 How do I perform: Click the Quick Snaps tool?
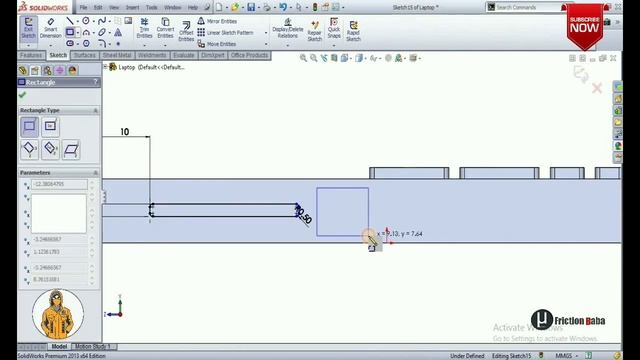click(x=334, y=28)
